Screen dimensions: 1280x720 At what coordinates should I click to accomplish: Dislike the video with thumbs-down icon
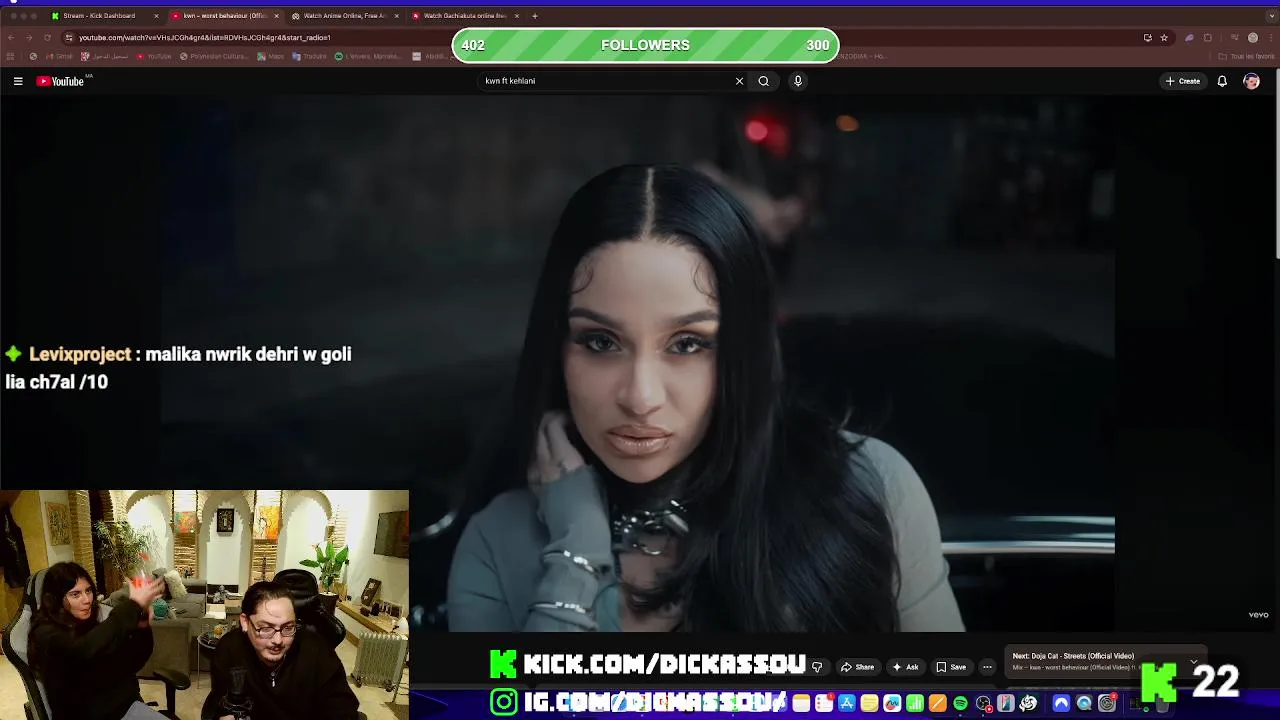click(817, 667)
